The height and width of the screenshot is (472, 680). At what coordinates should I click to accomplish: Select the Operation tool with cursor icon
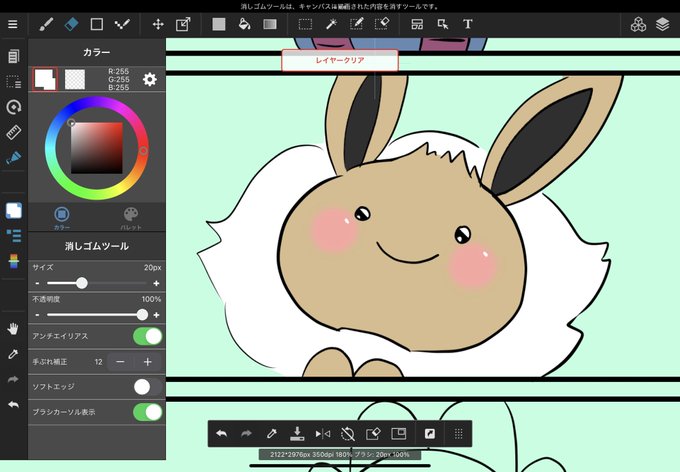(x=442, y=24)
